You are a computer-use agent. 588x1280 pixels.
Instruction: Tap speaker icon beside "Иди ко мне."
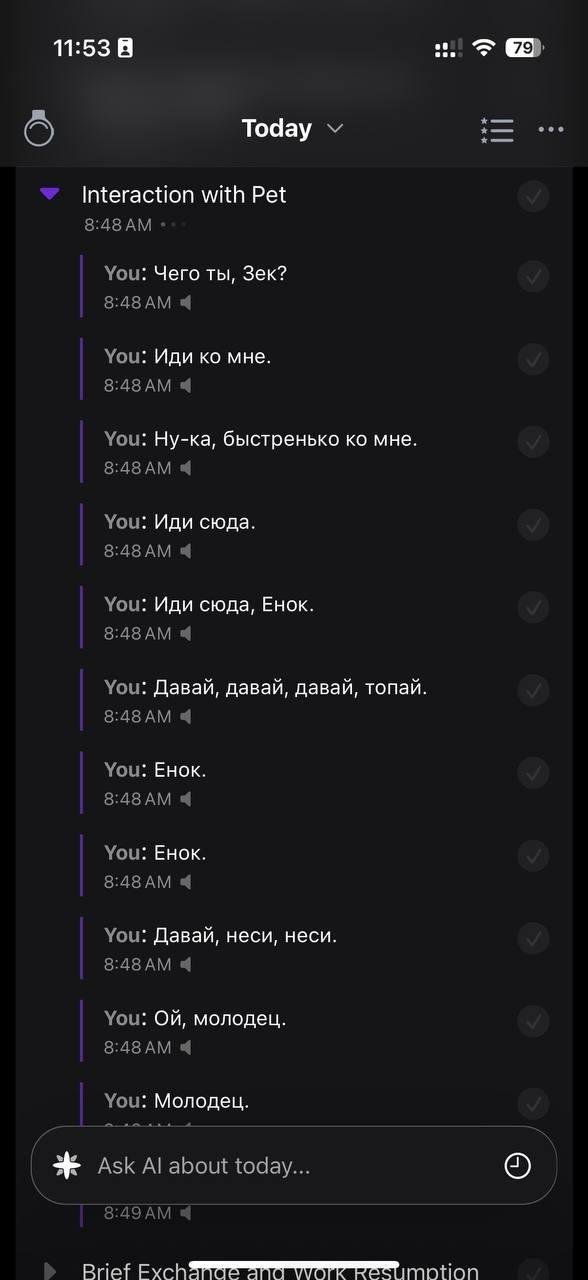pyautogui.click(x=186, y=385)
